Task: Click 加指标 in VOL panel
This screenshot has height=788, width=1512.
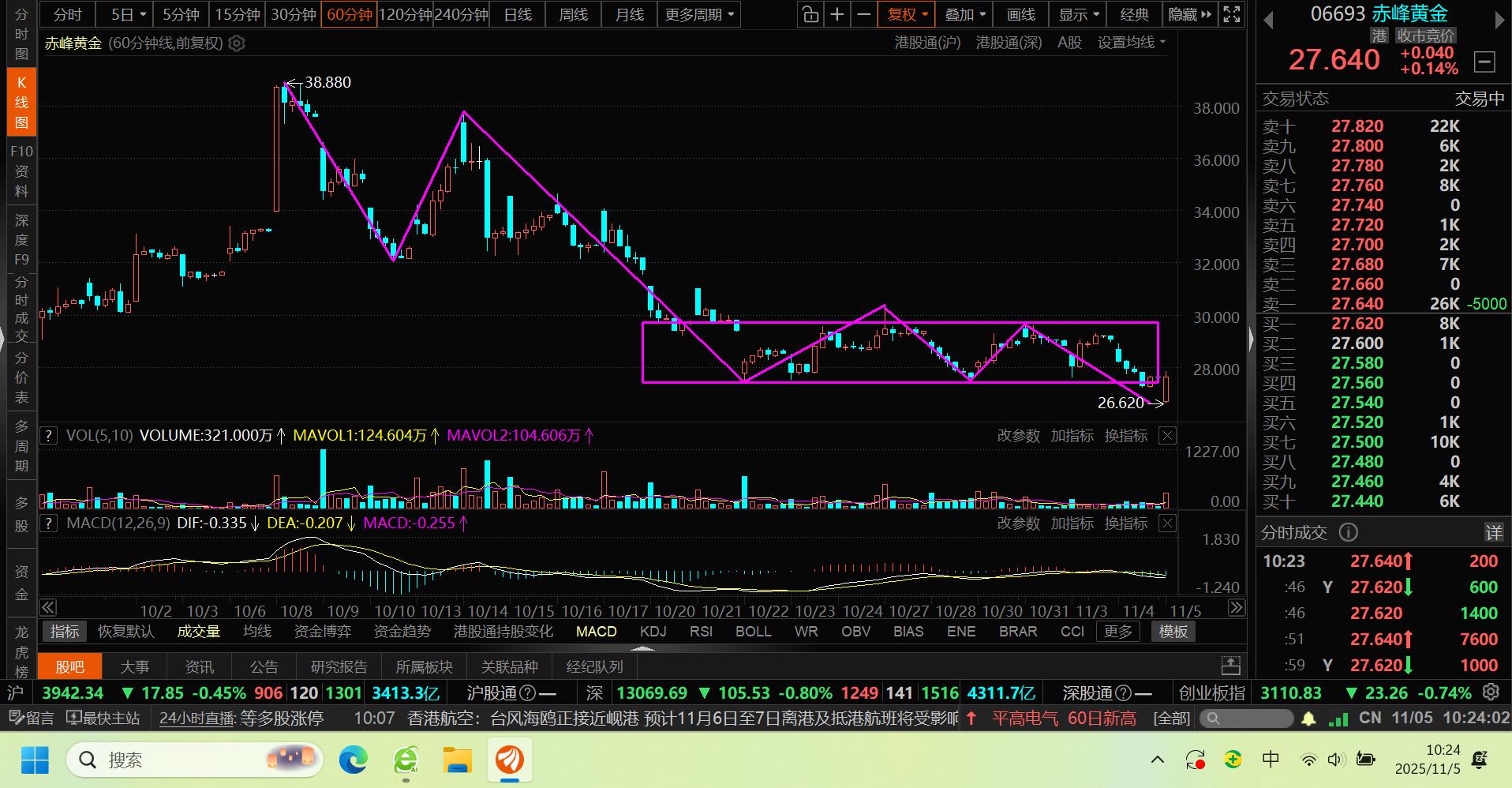Action: tap(1072, 435)
